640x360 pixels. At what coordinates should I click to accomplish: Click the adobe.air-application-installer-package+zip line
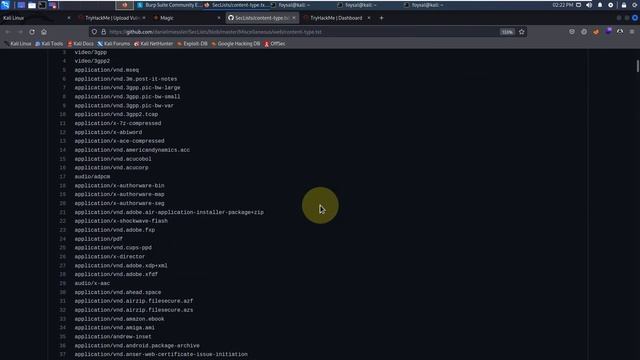coord(169,212)
